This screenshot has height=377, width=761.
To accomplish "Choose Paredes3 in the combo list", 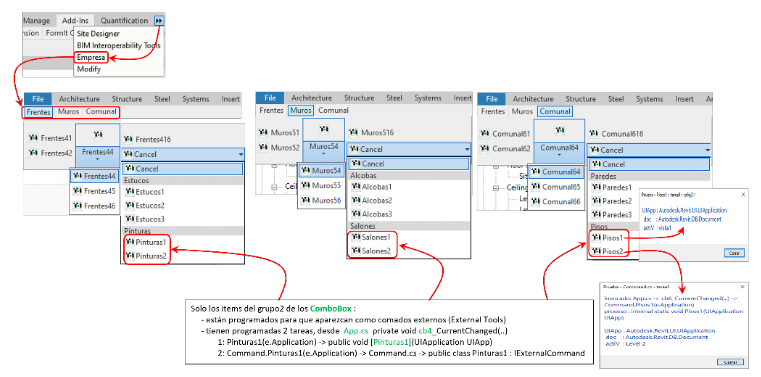I will click(612, 214).
